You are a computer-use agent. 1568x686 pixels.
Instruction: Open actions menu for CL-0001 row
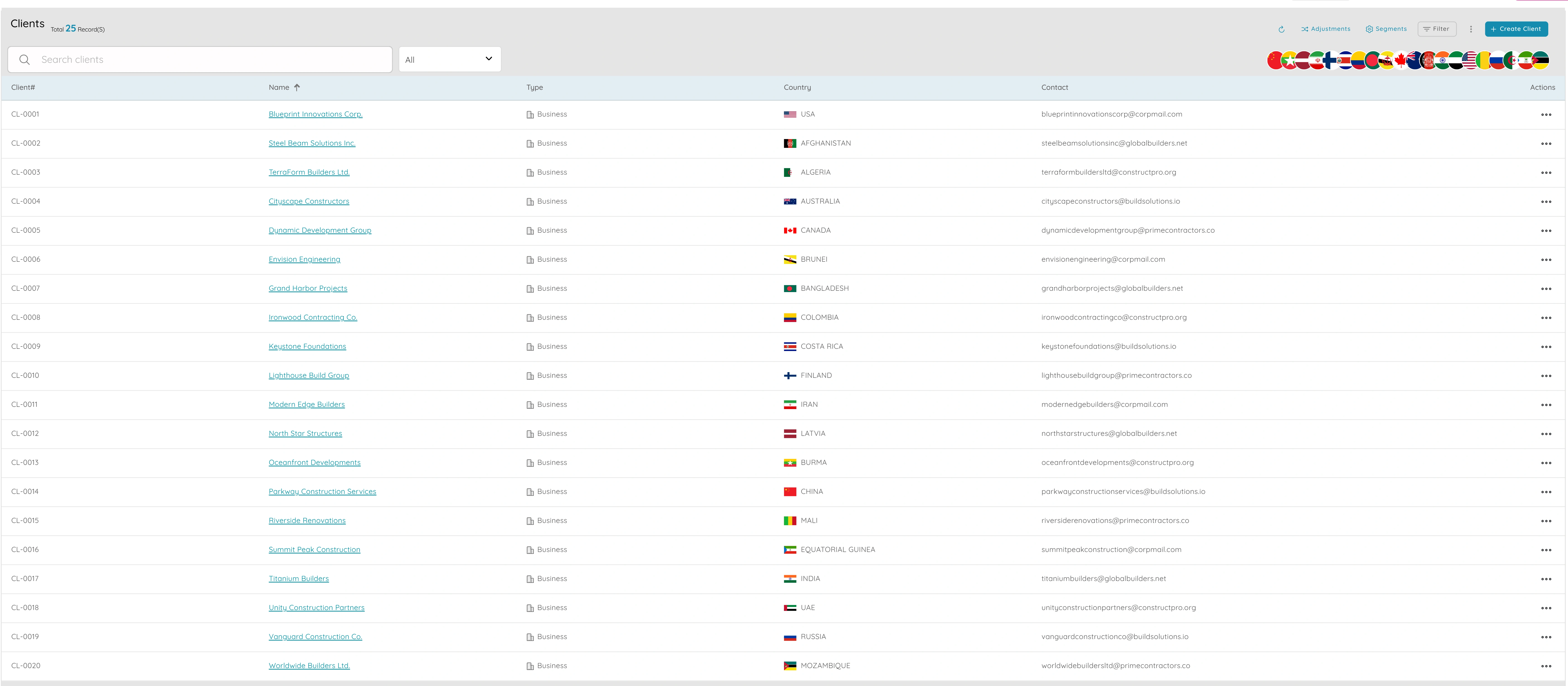[x=1546, y=115]
